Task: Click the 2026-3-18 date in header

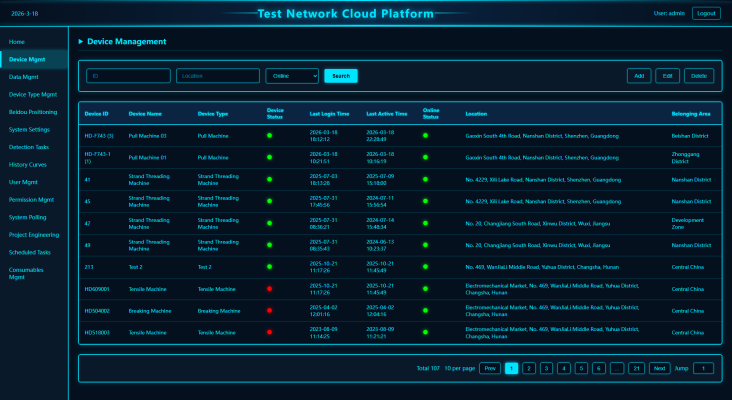Action: (25, 14)
